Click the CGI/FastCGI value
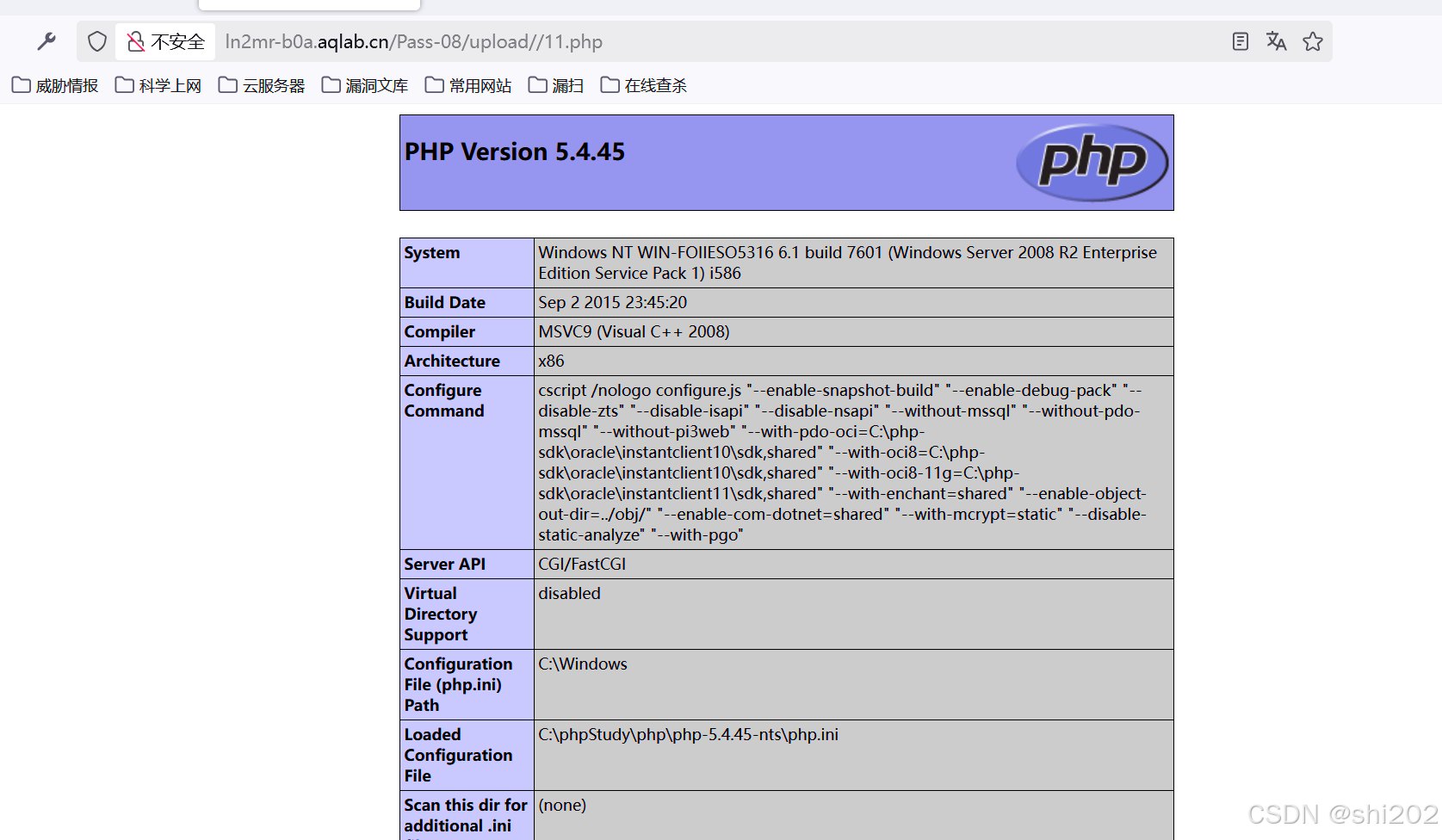 pyautogui.click(x=583, y=565)
